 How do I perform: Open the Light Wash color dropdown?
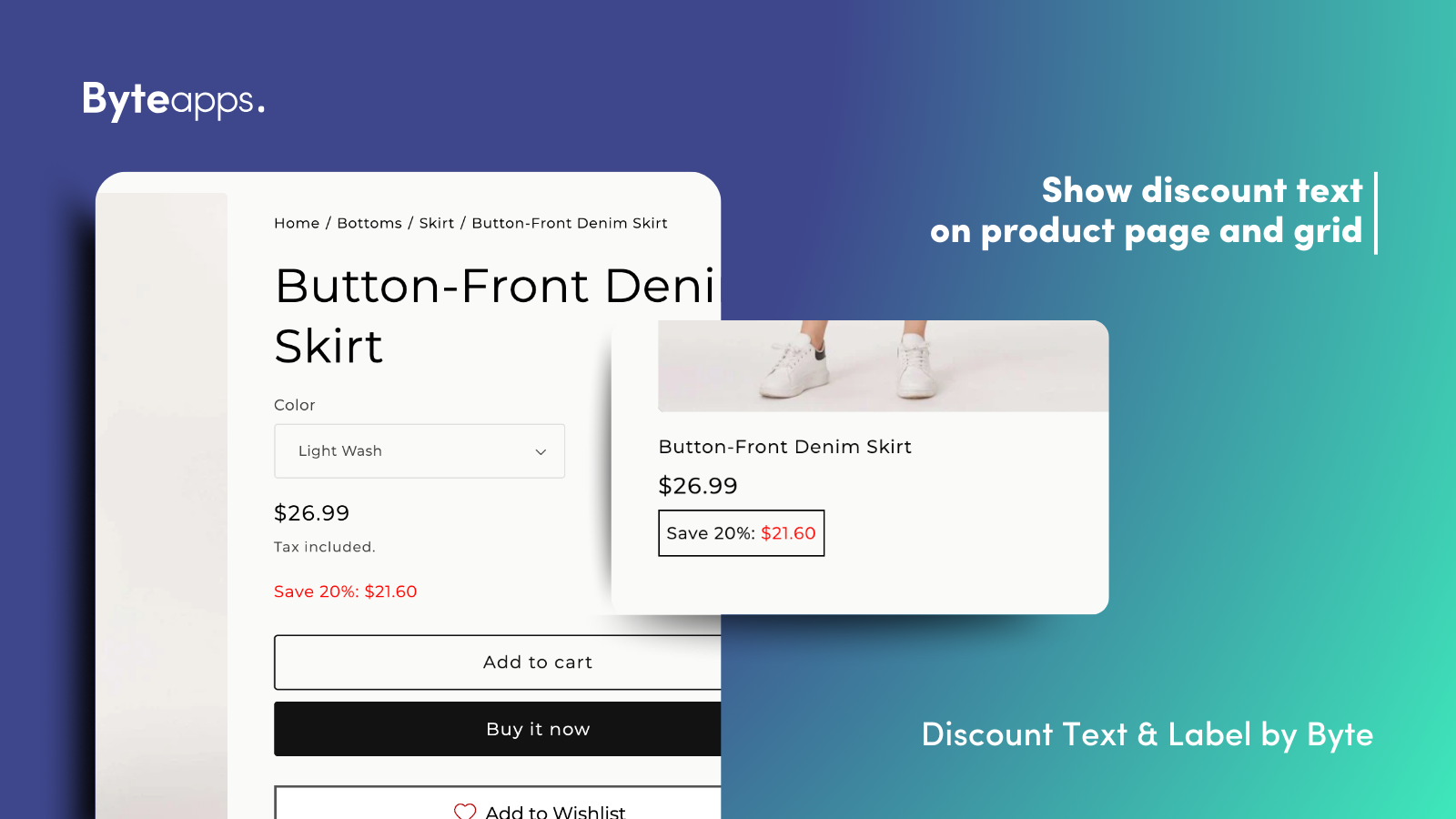(419, 450)
